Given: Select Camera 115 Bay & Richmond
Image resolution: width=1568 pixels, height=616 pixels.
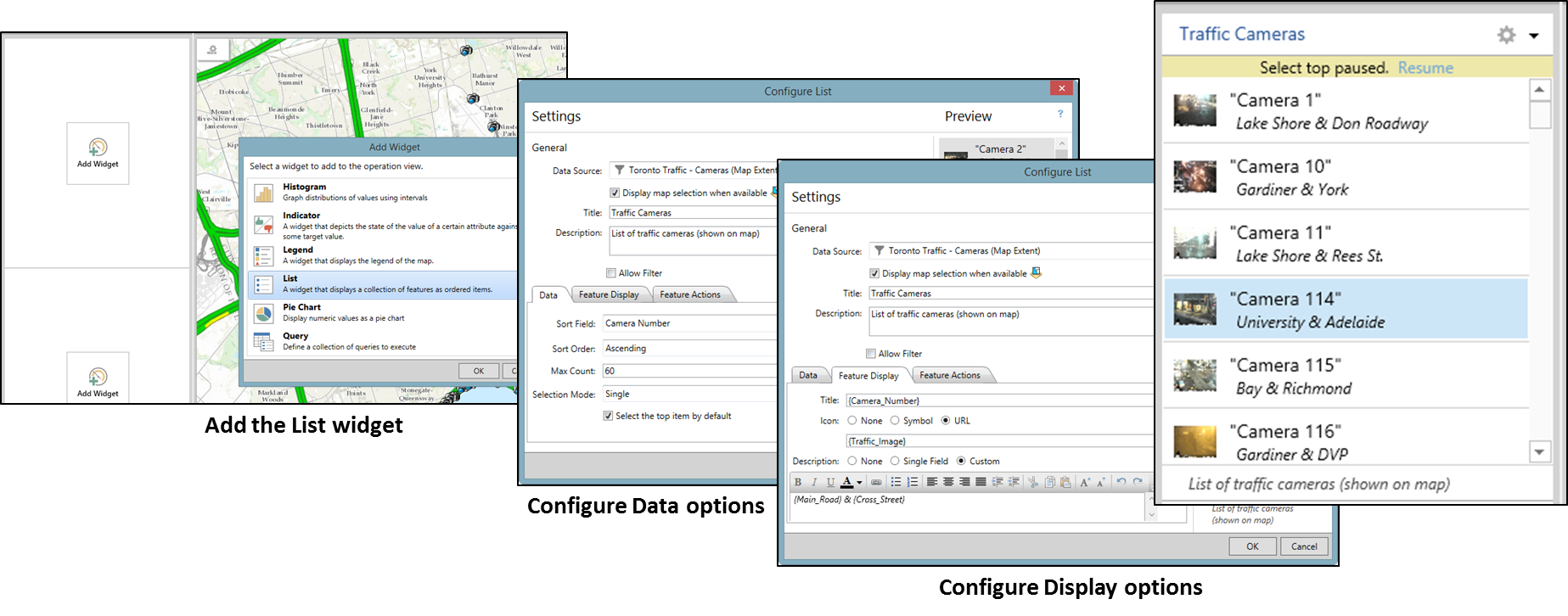Looking at the screenshot, I should (1346, 376).
